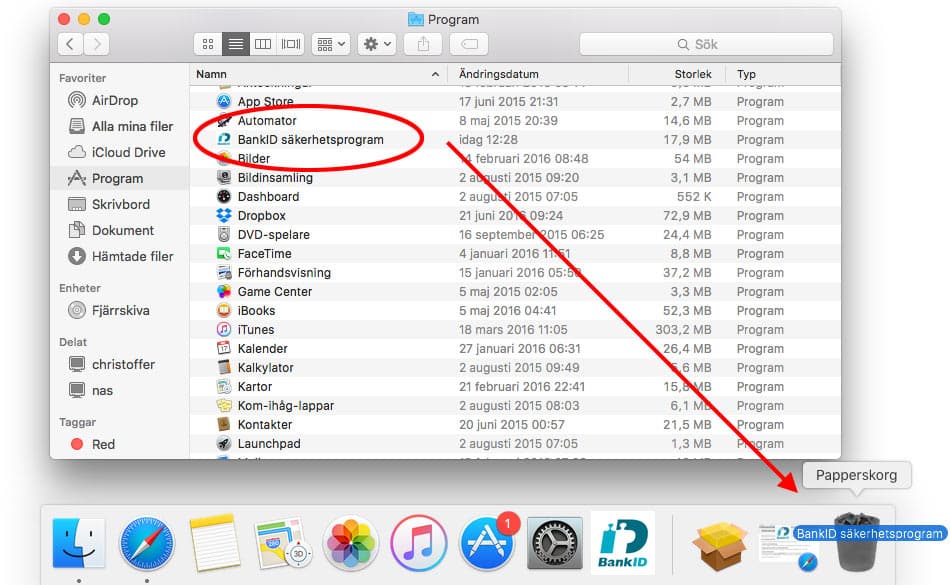The width and height of the screenshot is (950, 585).
Task: Select the FaceTime app icon
Action: 224,254
